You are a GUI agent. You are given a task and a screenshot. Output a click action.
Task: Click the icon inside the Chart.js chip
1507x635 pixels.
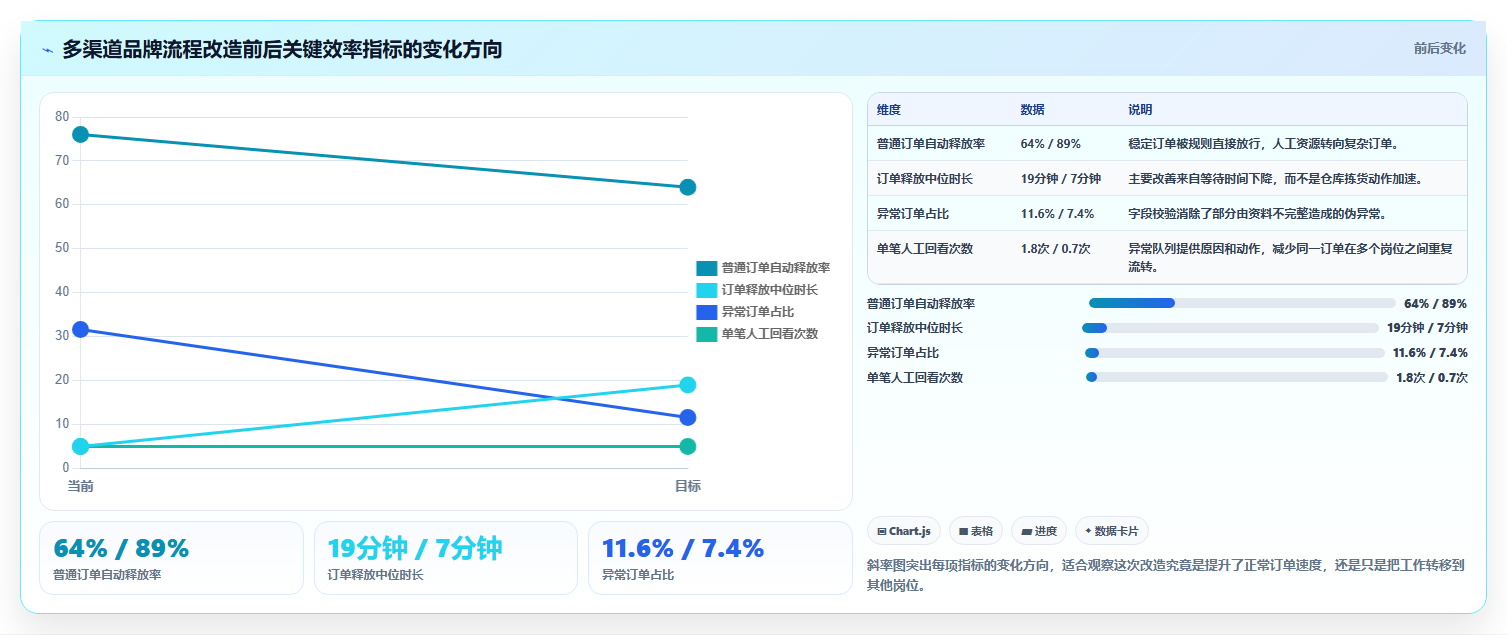pyautogui.click(x=881, y=532)
